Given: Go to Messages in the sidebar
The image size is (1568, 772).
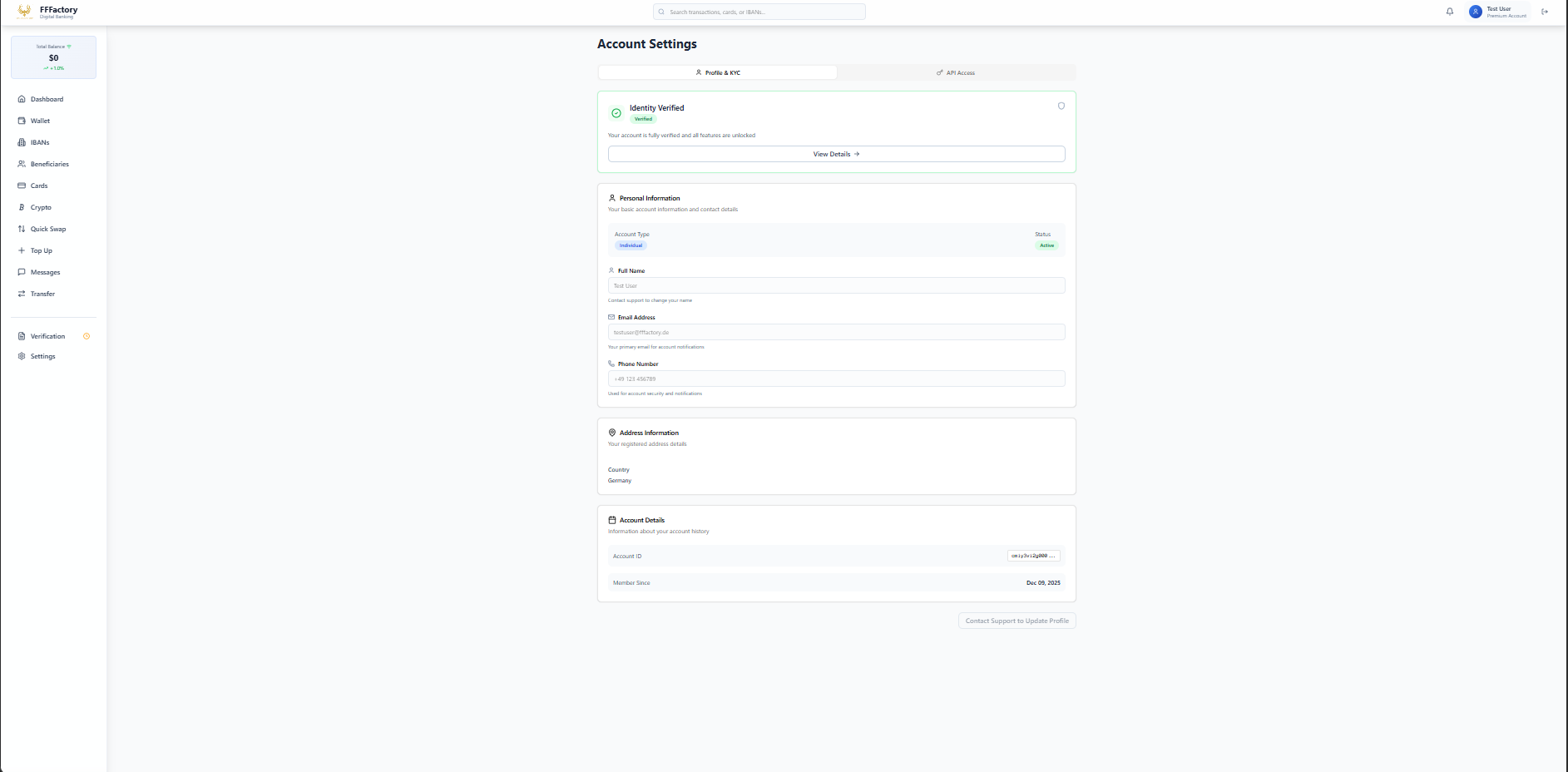Looking at the screenshot, I should click(x=45, y=272).
